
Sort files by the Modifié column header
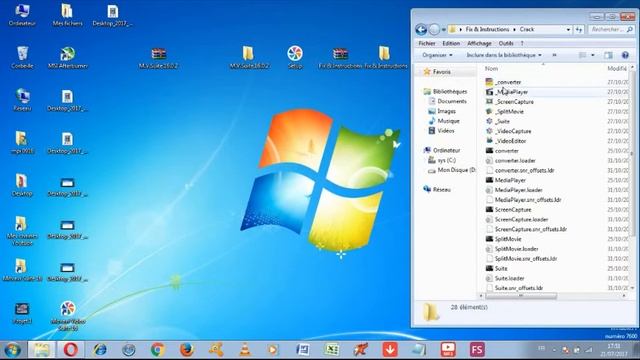[617, 69]
